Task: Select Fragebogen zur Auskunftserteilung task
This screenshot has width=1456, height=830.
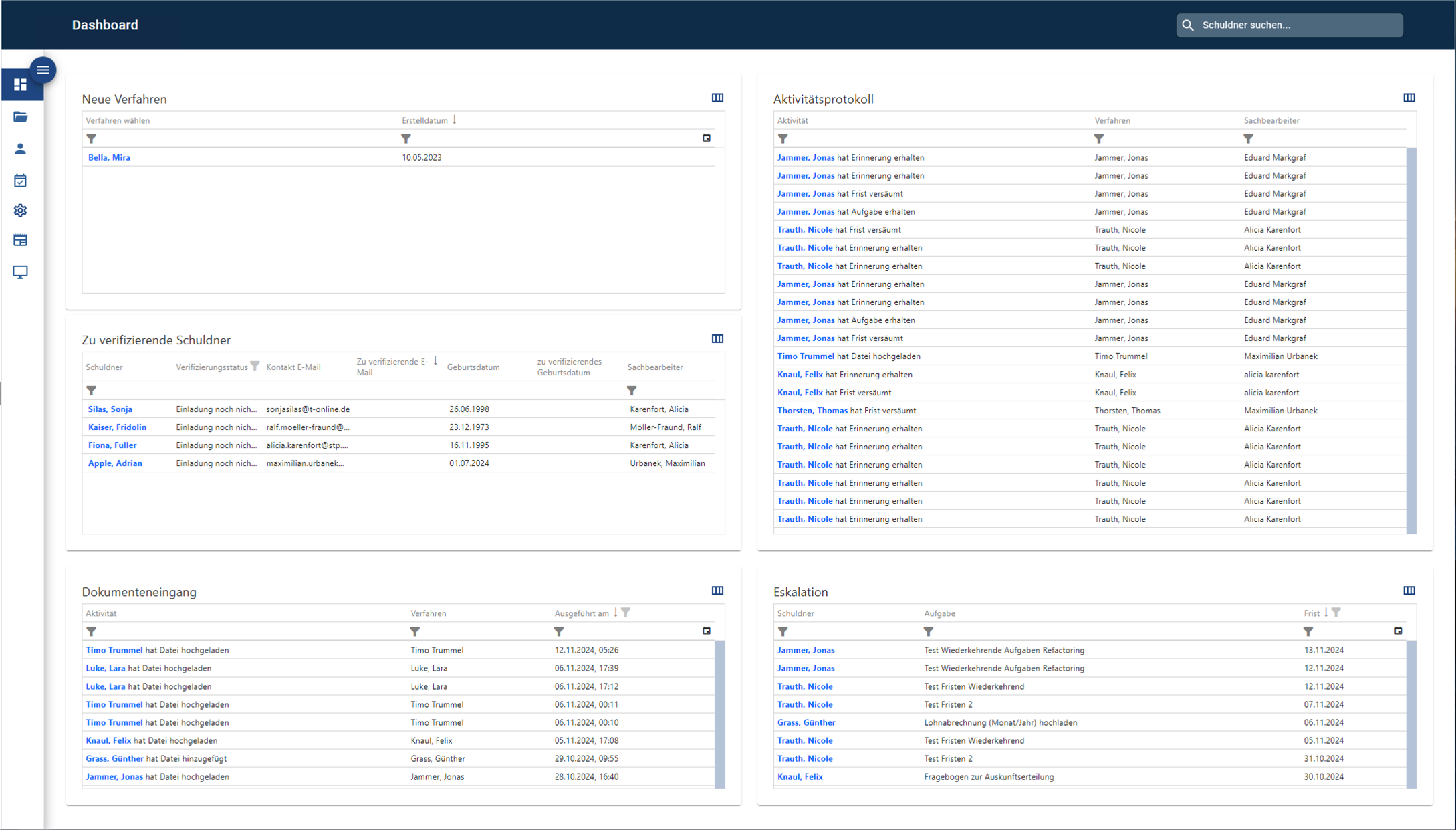Action: pos(989,776)
